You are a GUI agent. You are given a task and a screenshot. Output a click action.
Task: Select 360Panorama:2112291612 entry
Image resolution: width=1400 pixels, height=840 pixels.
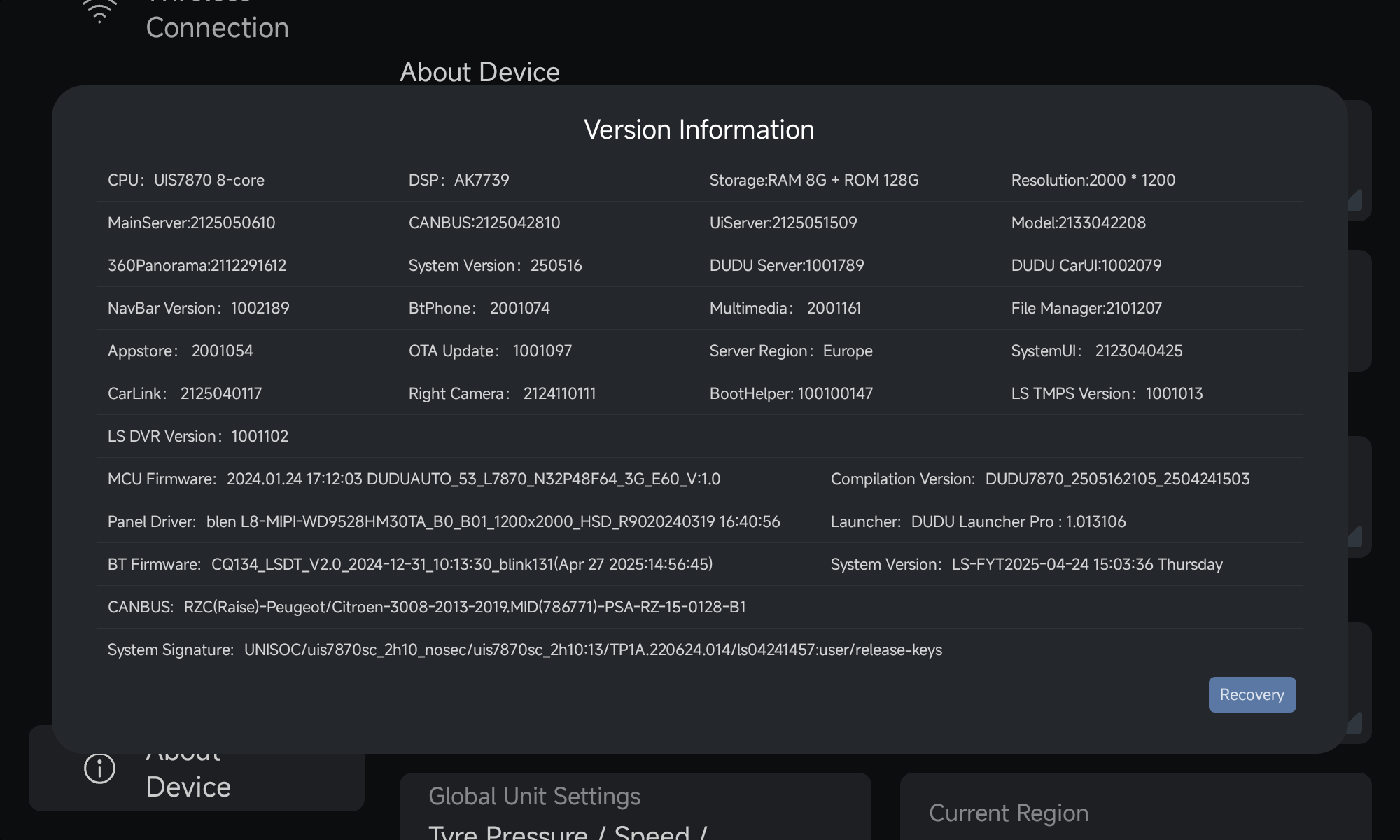(x=197, y=265)
